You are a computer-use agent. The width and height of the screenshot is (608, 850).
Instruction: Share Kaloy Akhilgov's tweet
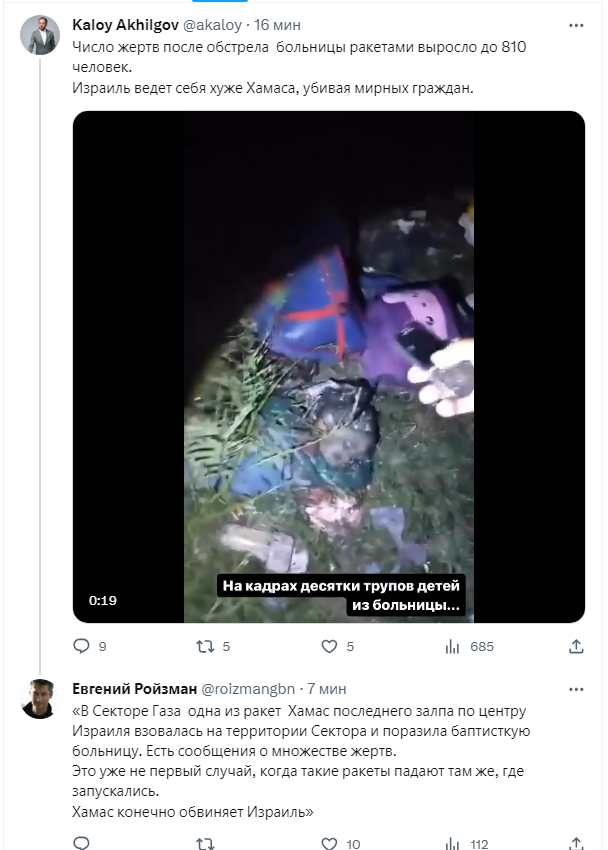pos(575,646)
